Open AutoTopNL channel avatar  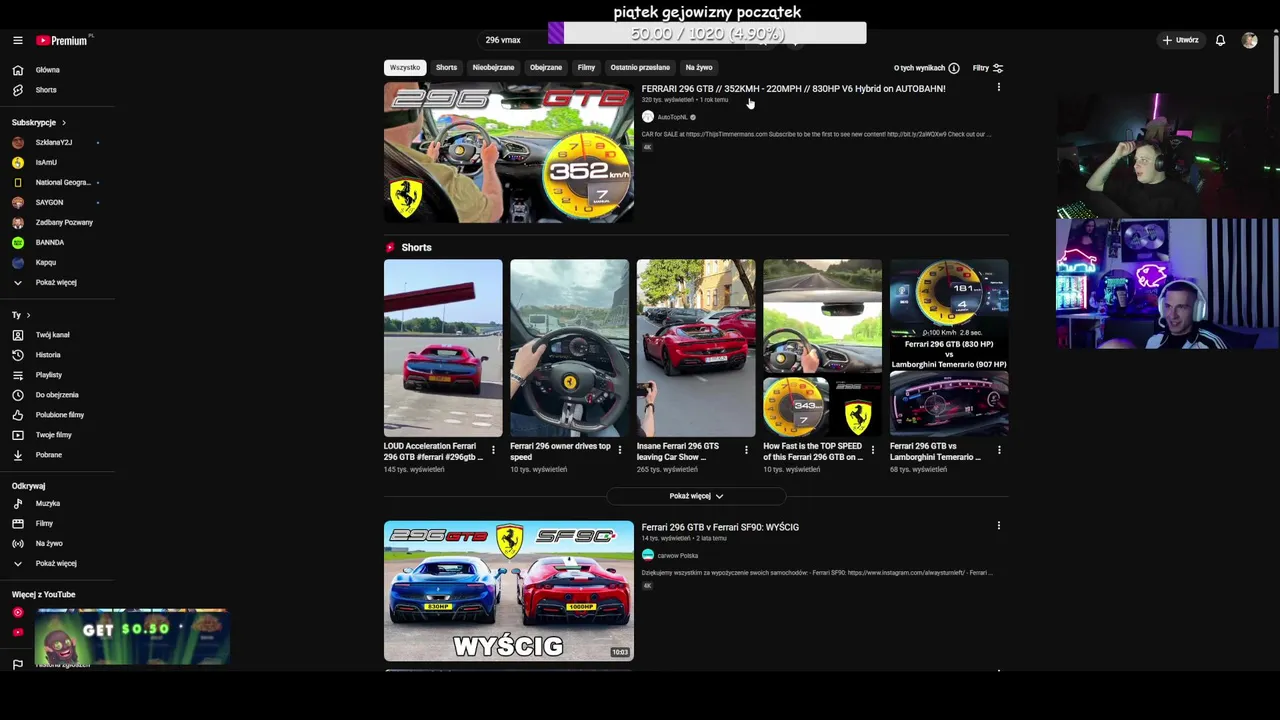pos(648,117)
